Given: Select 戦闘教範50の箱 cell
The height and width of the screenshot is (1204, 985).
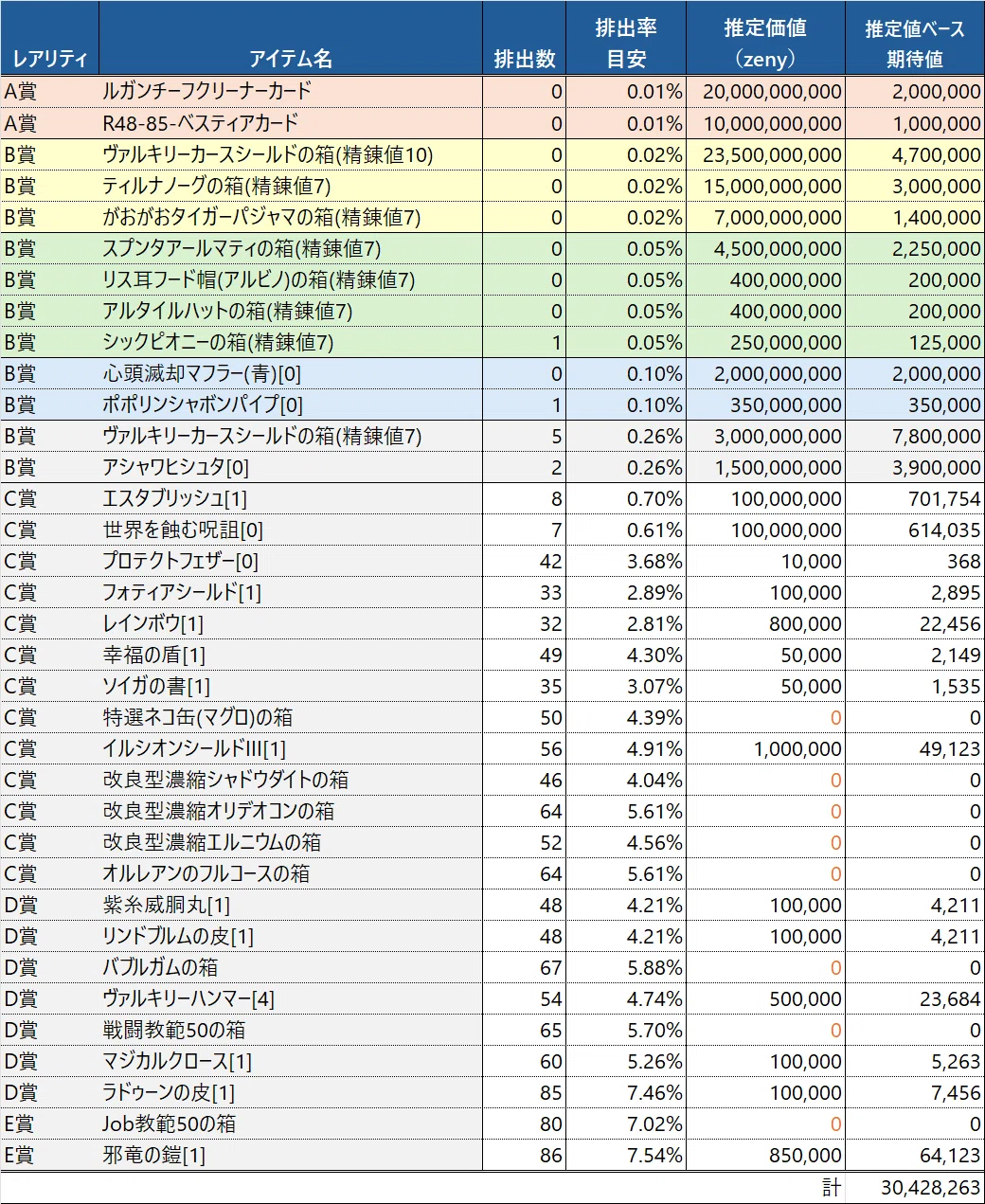Looking at the screenshot, I should pos(291,1030).
